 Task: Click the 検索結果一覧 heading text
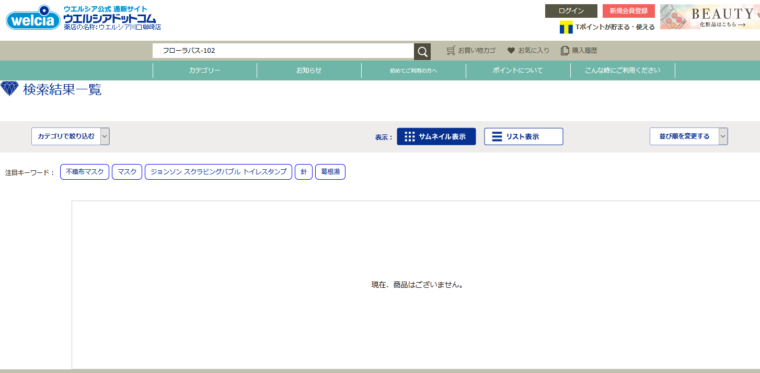62,90
